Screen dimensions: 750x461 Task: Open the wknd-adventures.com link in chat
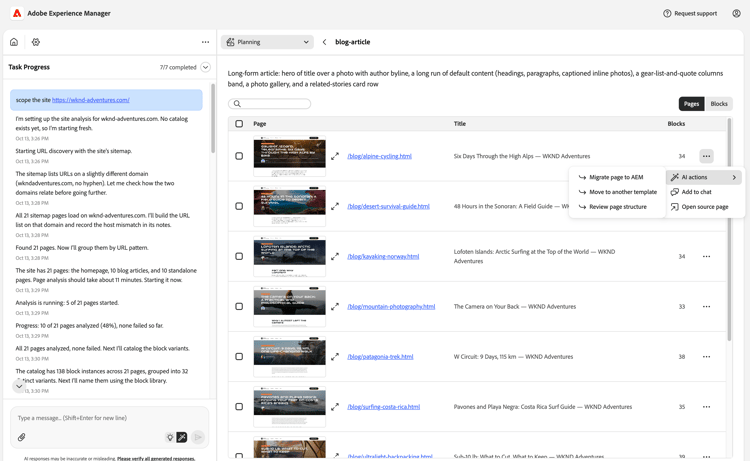pyautogui.click(x=91, y=100)
